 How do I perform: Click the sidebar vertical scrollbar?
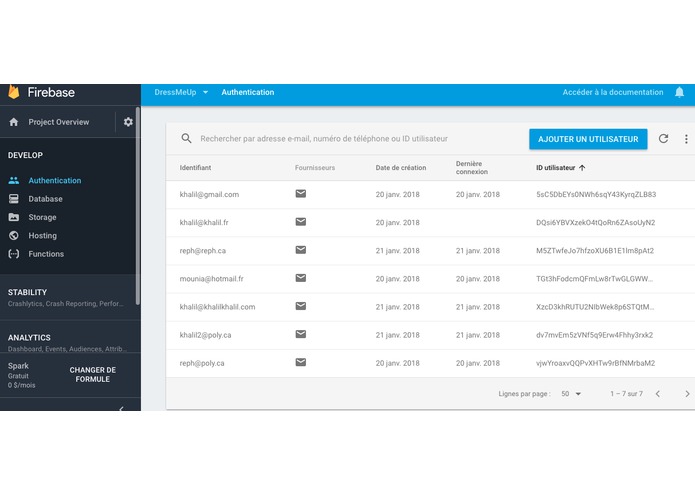coord(138,206)
